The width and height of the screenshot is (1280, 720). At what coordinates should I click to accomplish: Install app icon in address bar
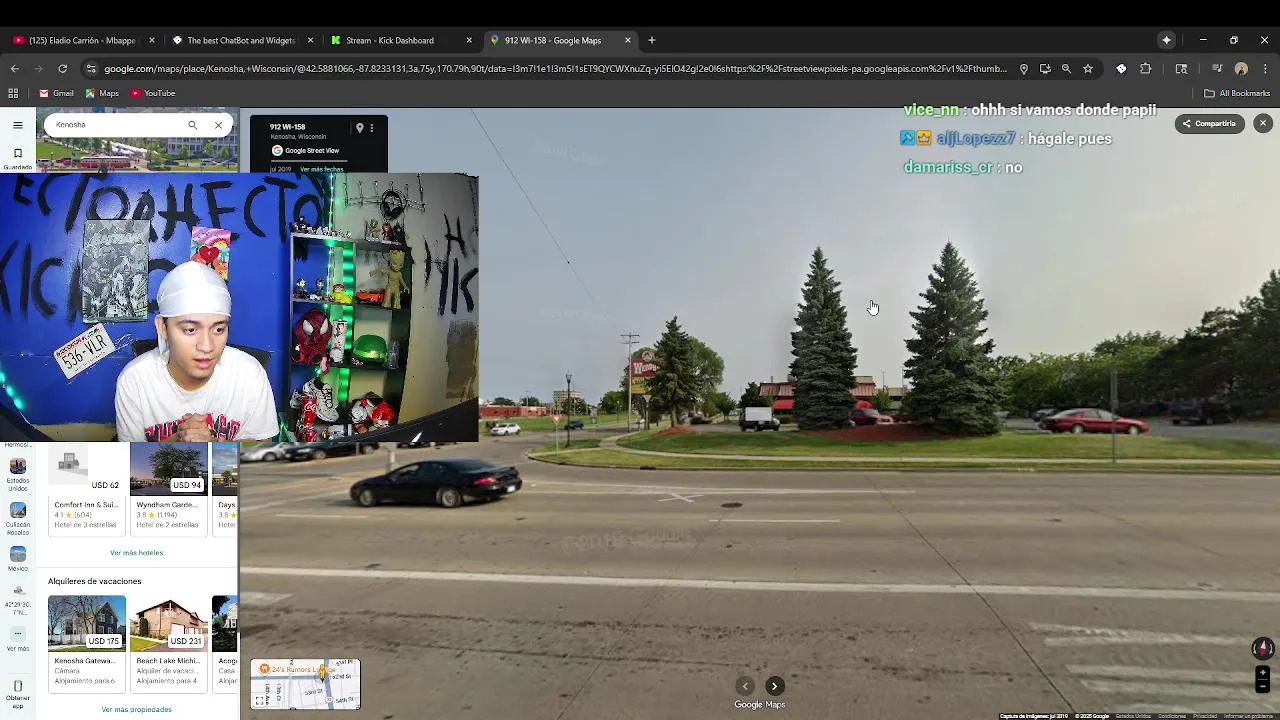(x=1045, y=69)
